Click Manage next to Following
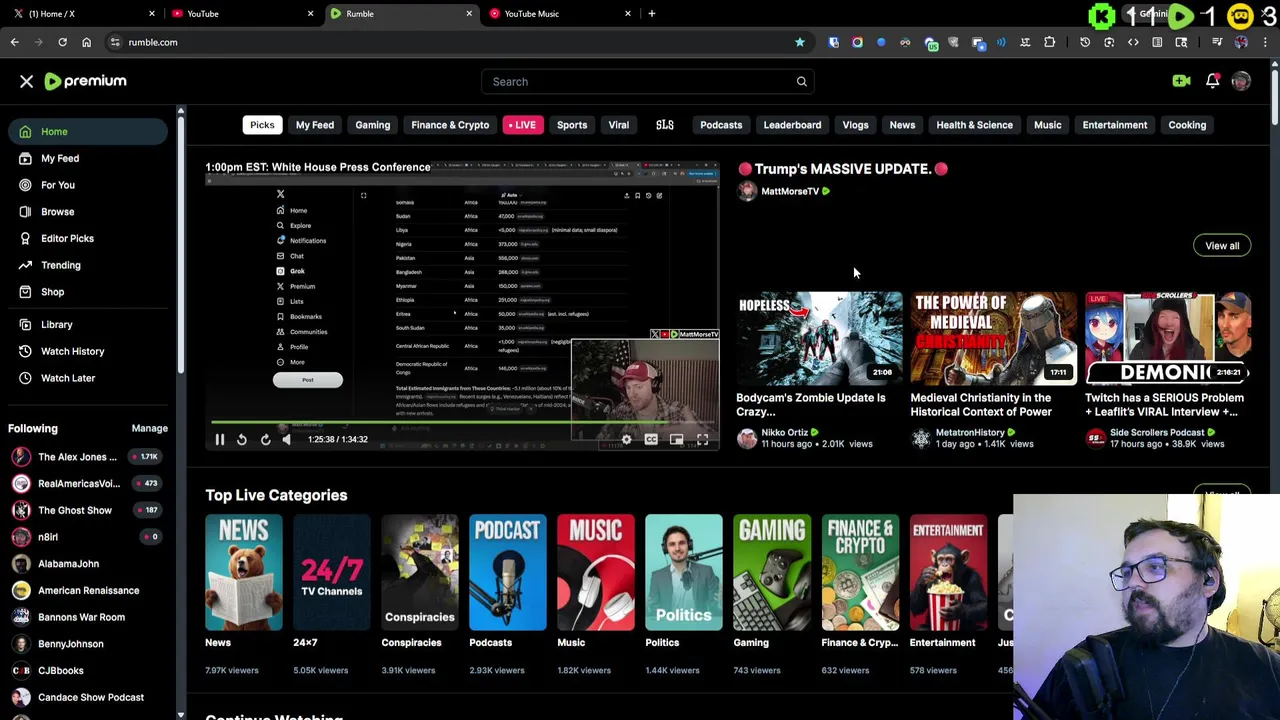1280x720 pixels. tap(150, 429)
